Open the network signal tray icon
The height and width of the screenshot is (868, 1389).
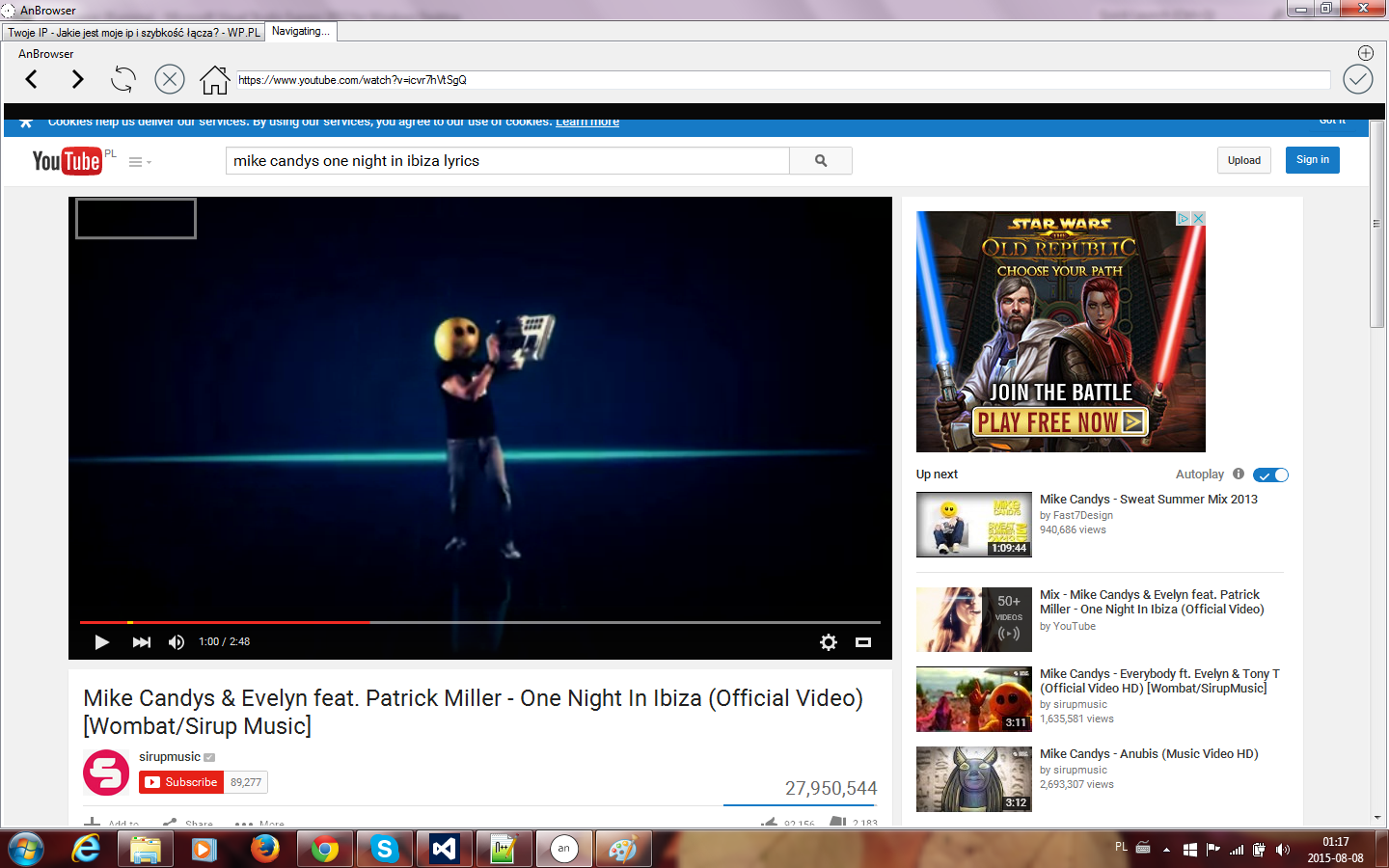[1237, 850]
